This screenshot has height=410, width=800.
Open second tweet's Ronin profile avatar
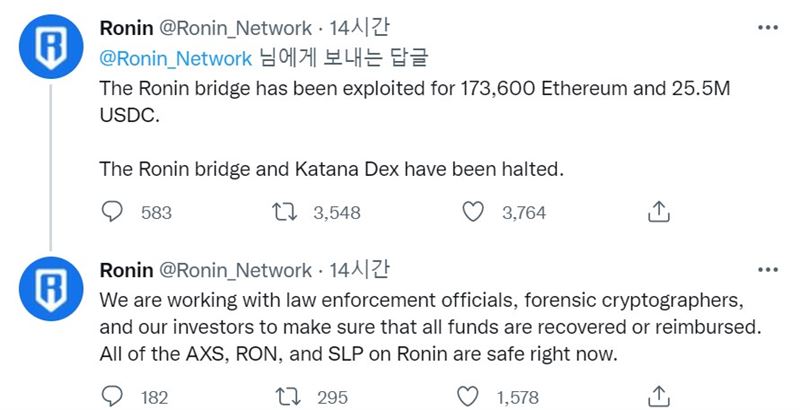pyautogui.click(x=51, y=289)
